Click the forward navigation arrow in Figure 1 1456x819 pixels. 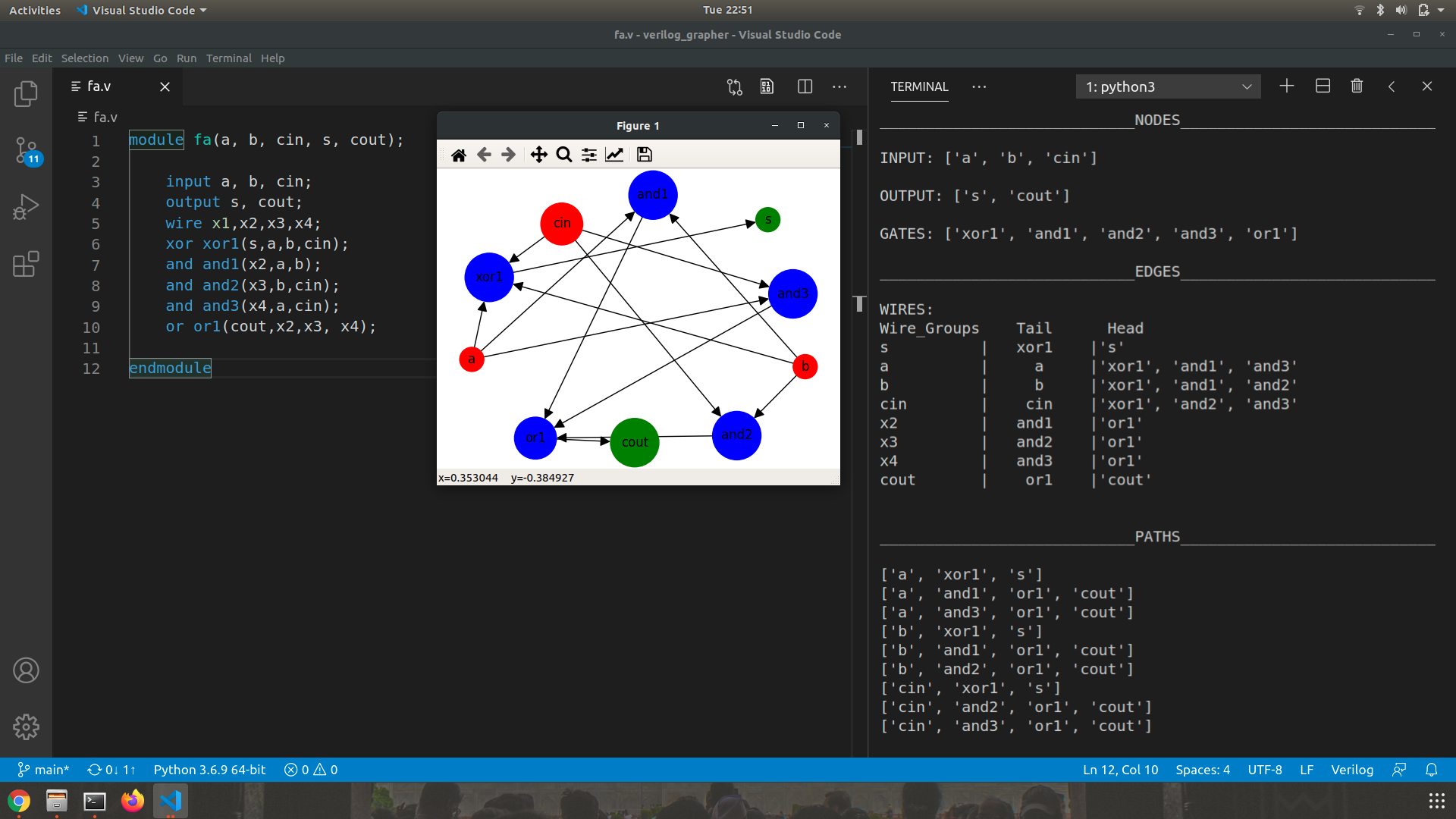[x=507, y=154]
